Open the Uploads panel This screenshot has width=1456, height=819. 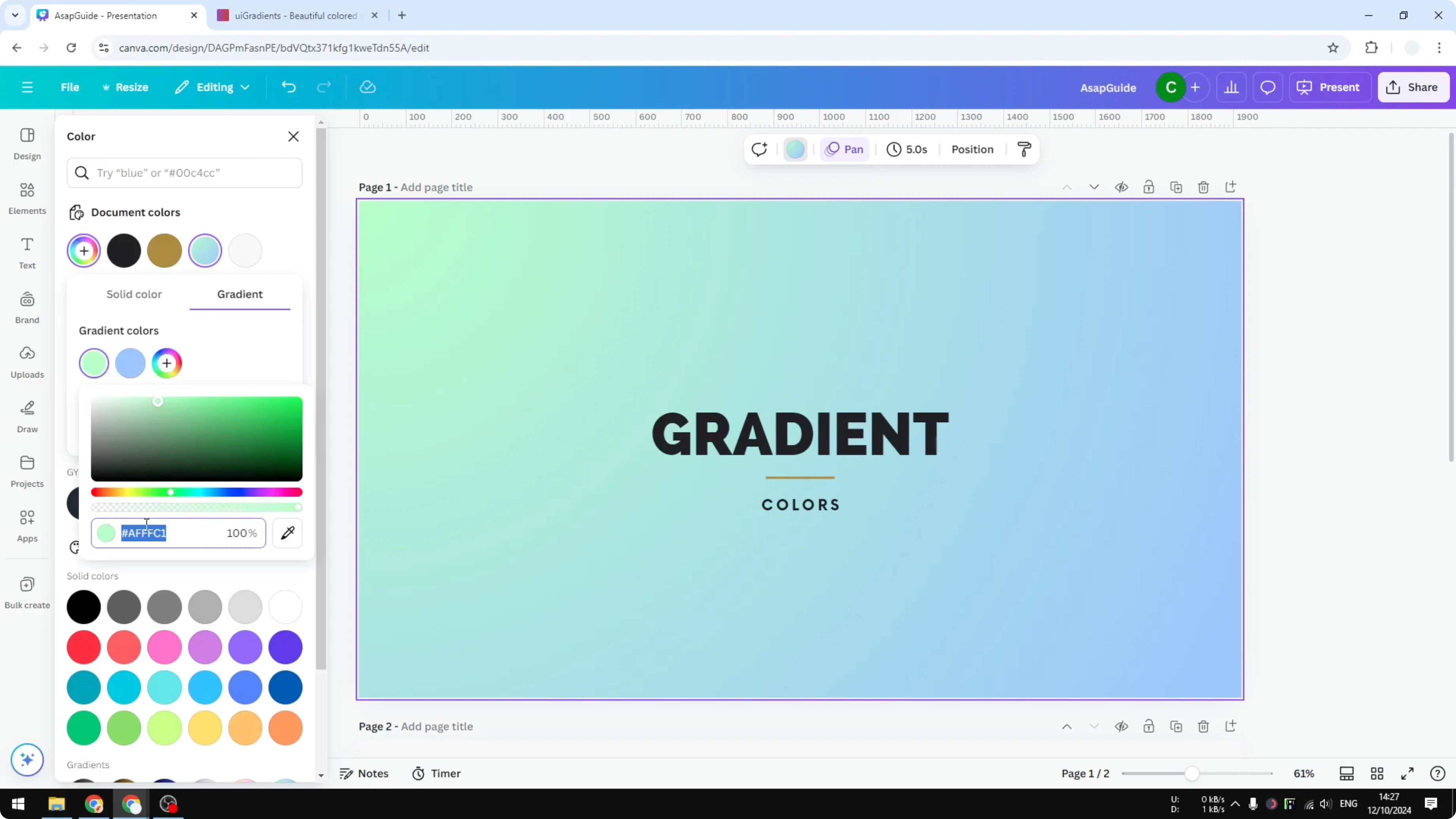tap(27, 362)
